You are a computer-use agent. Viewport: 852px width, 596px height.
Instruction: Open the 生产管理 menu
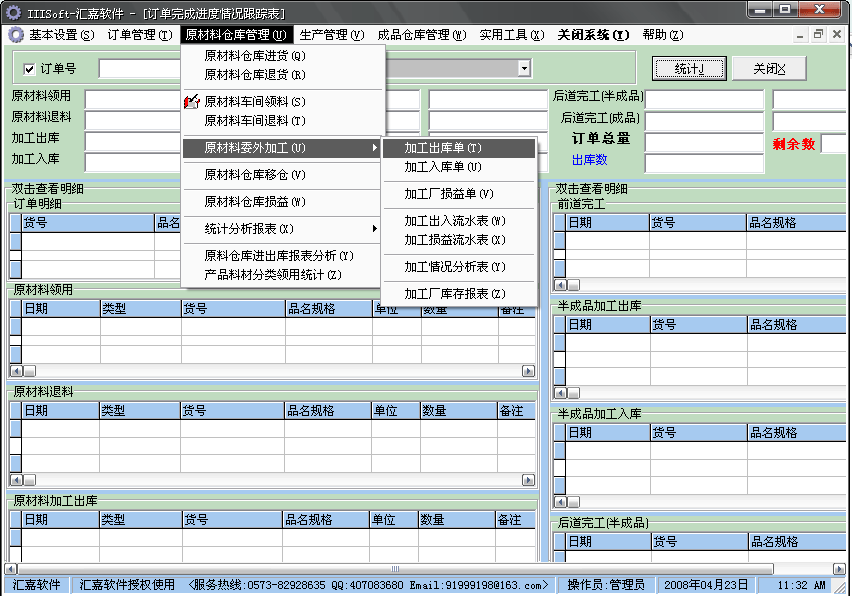pos(331,35)
